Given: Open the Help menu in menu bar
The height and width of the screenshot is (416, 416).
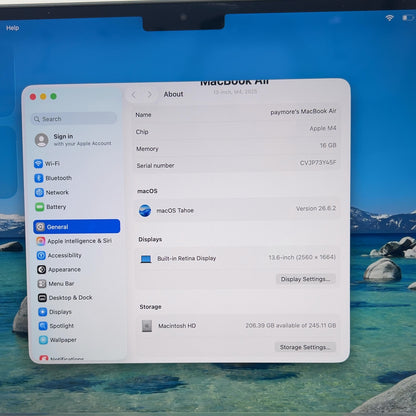Looking at the screenshot, I should pos(12,28).
